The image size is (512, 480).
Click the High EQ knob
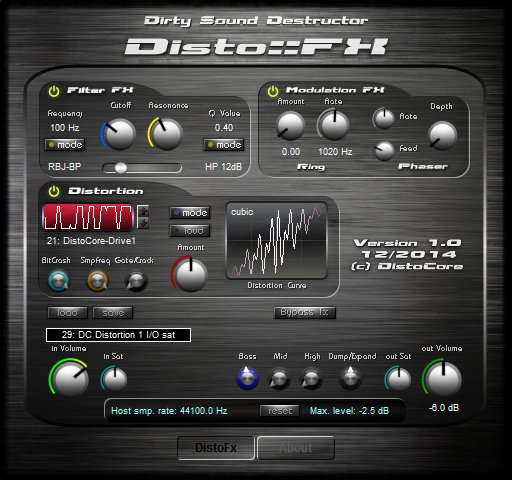pos(311,379)
